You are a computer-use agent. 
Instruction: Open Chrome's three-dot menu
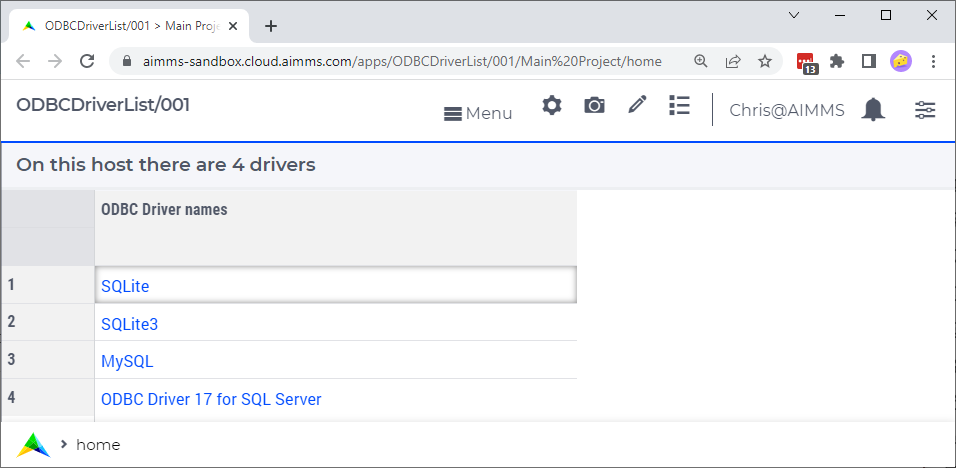pos(933,61)
